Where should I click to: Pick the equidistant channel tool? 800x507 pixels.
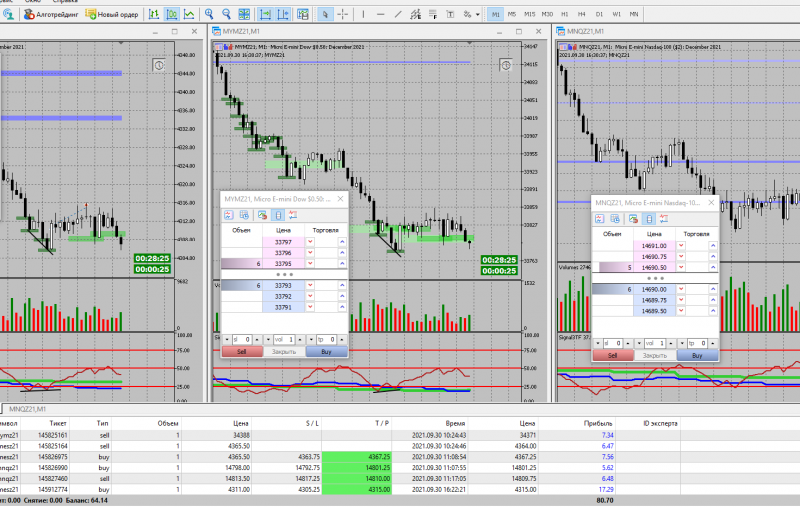point(416,14)
